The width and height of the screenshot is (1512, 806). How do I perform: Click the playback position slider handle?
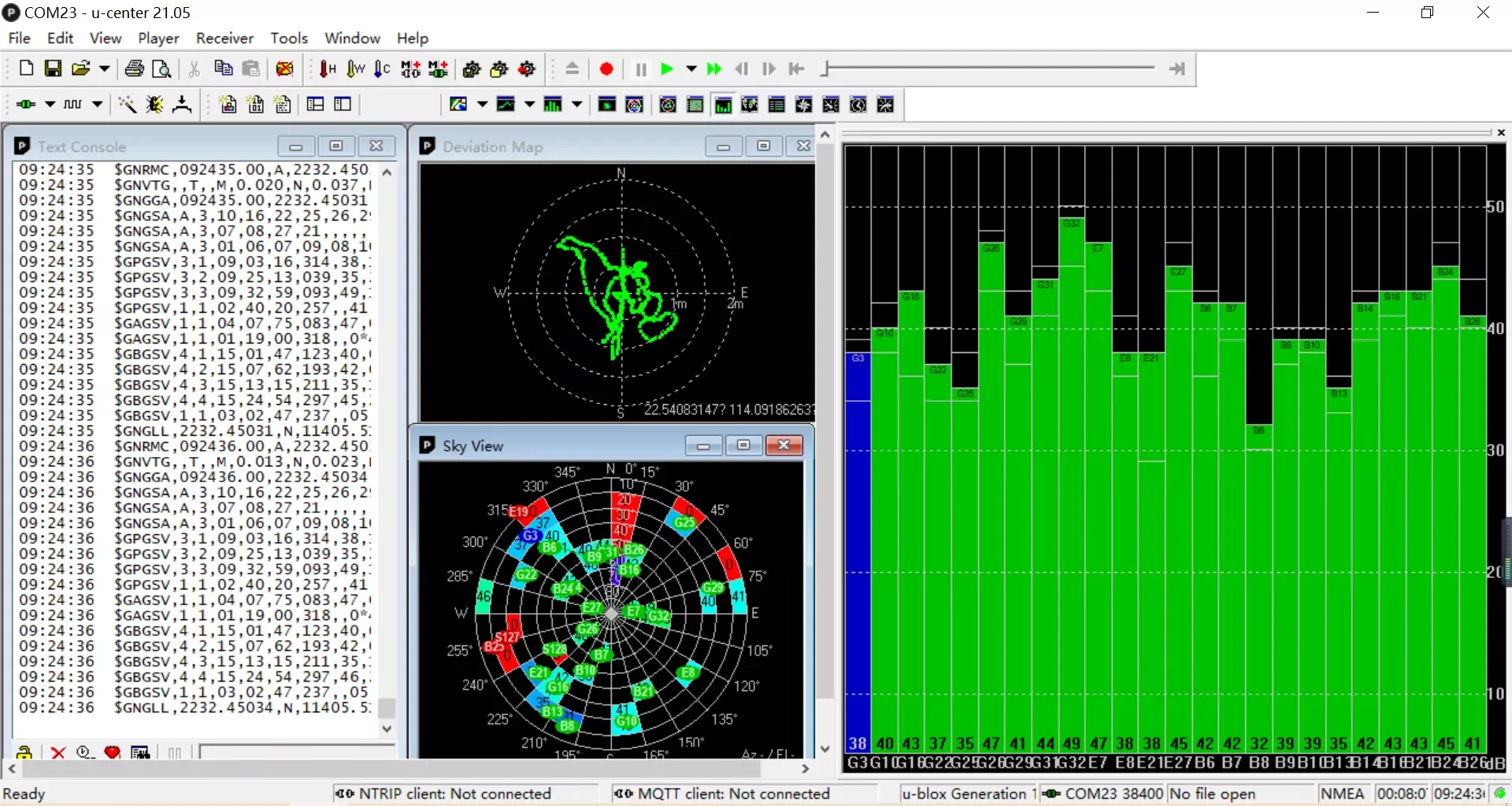click(x=825, y=69)
